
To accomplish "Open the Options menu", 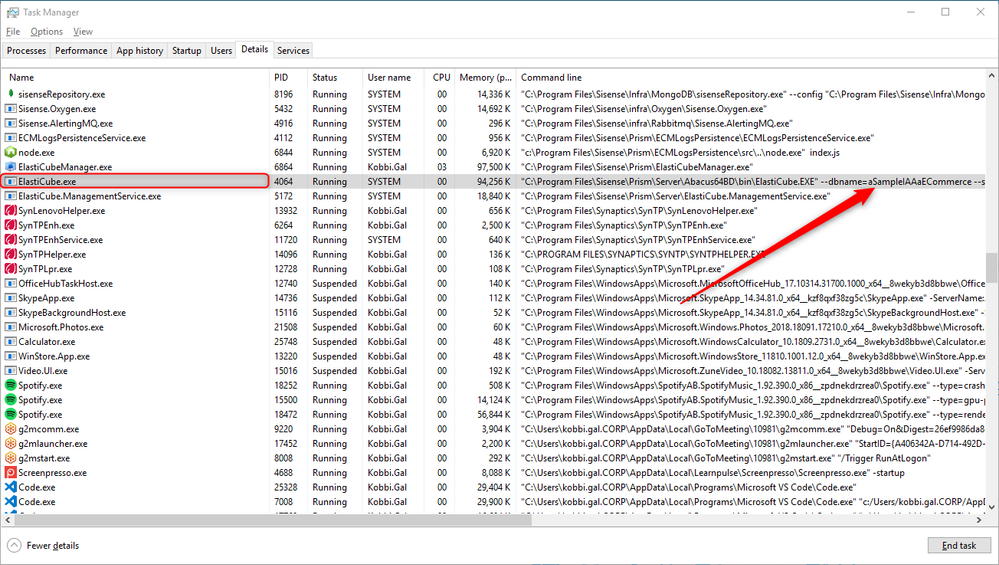I will pos(46,32).
